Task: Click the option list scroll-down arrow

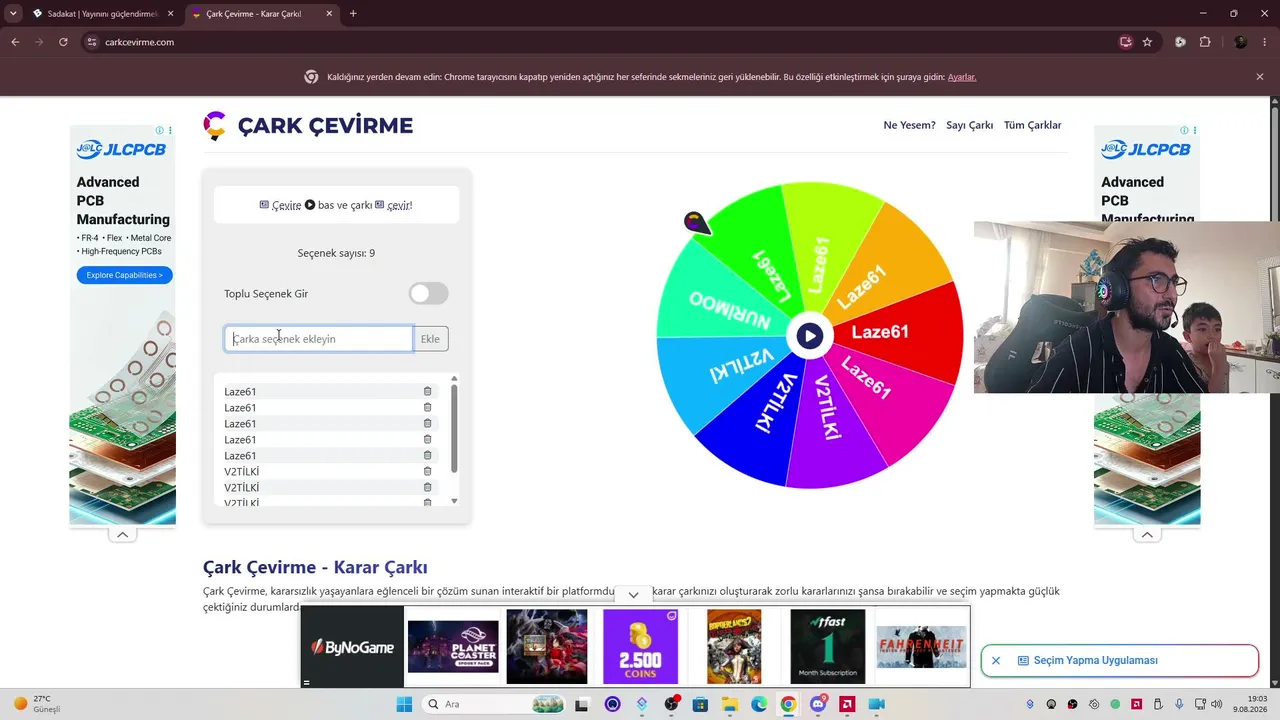Action: click(454, 501)
